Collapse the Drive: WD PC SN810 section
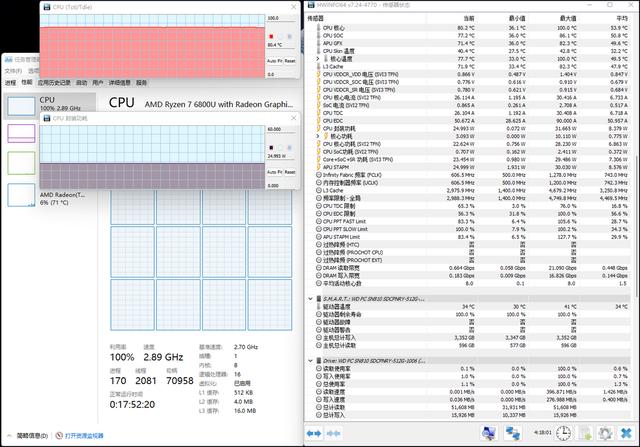 point(310,361)
